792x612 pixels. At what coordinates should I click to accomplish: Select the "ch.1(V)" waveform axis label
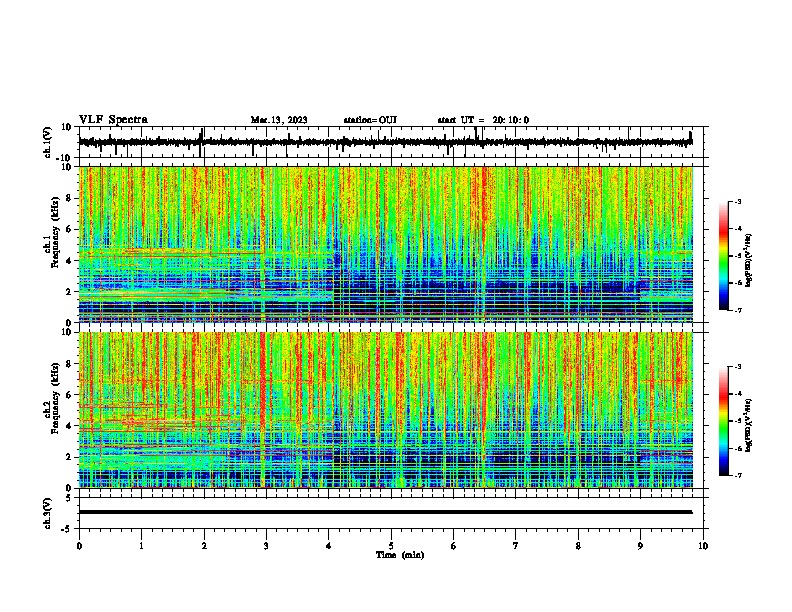48,142
